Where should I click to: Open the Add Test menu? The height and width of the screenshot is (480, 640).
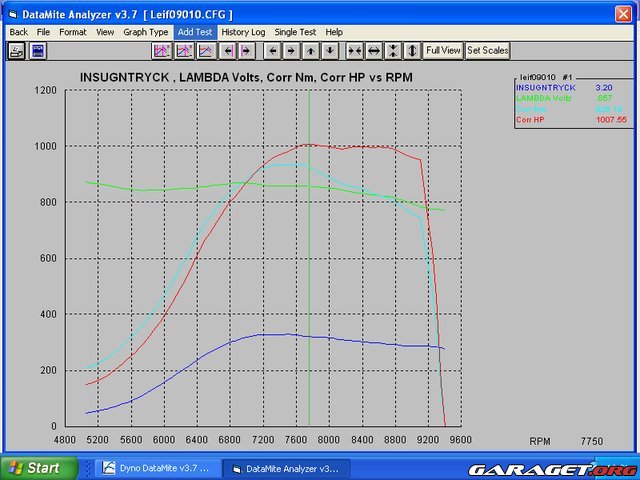[195, 32]
